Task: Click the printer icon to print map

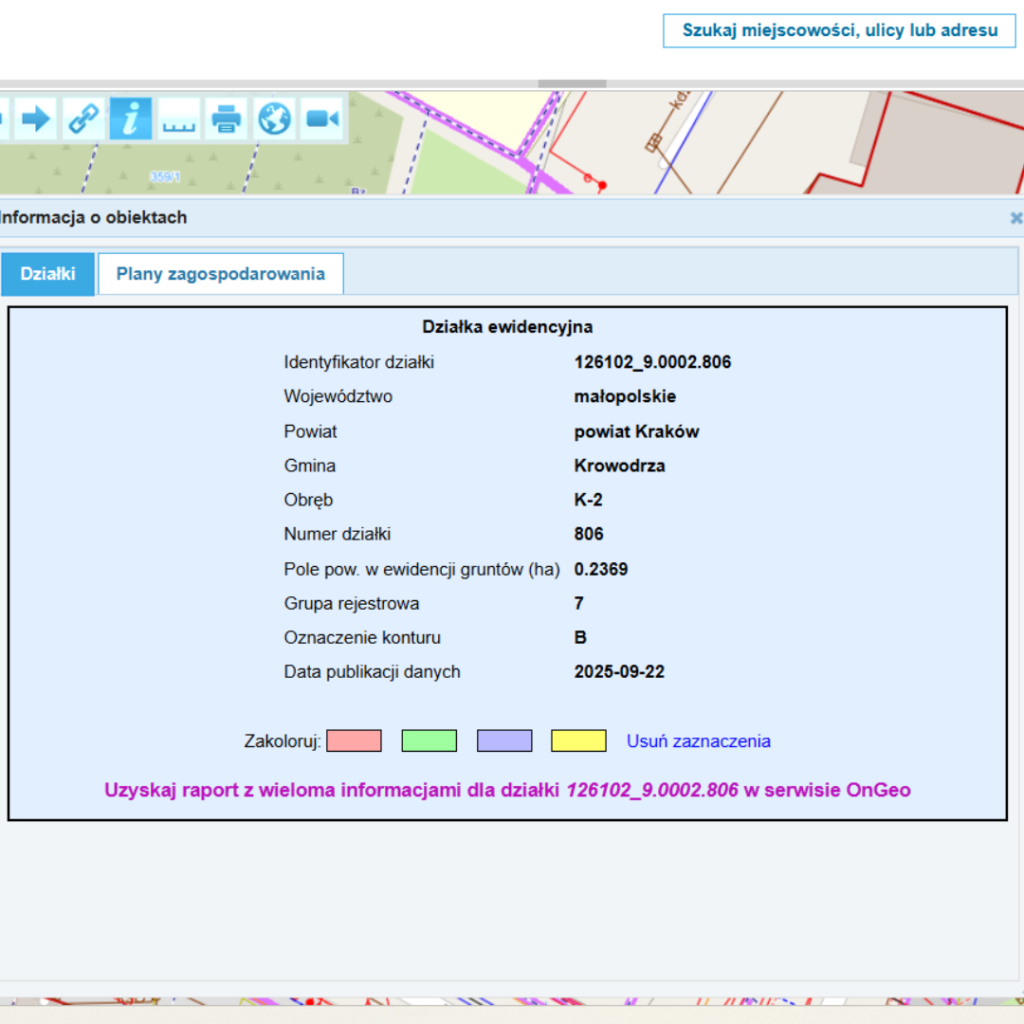Action: click(227, 119)
